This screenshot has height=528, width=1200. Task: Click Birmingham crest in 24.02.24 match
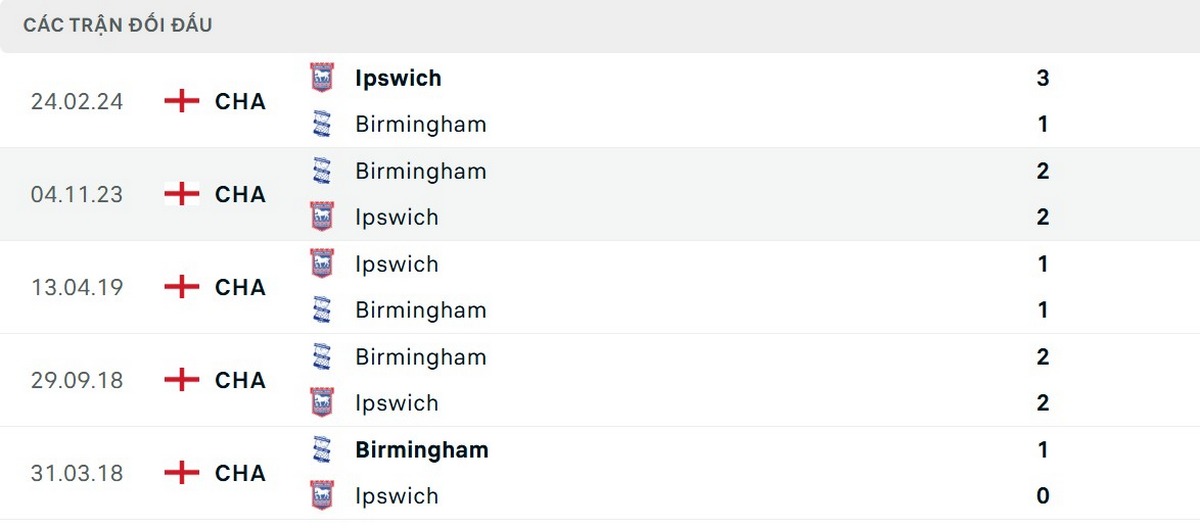point(322,124)
